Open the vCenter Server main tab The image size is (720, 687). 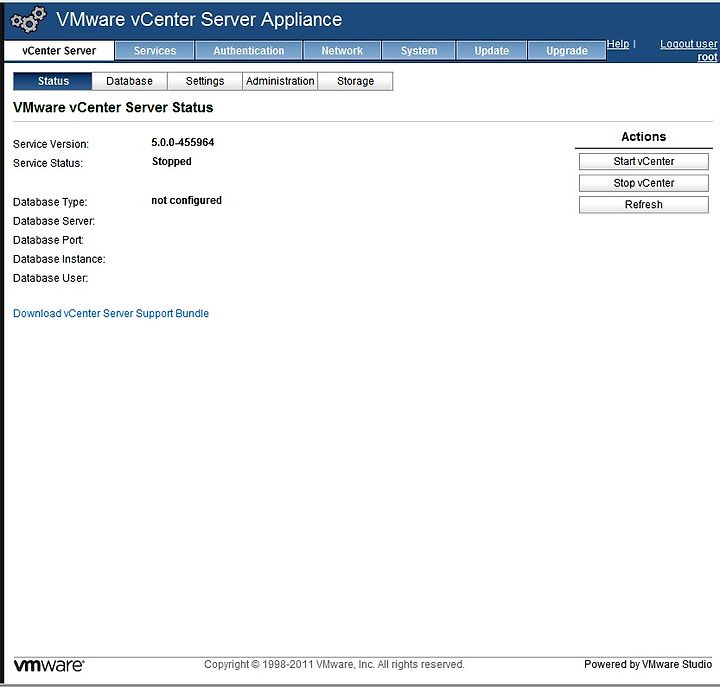pyautogui.click(x=59, y=51)
